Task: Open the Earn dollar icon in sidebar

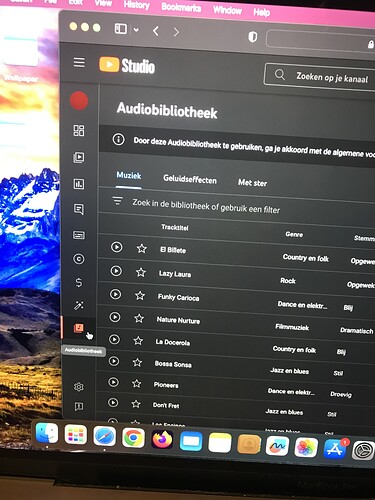Action: click(x=79, y=282)
